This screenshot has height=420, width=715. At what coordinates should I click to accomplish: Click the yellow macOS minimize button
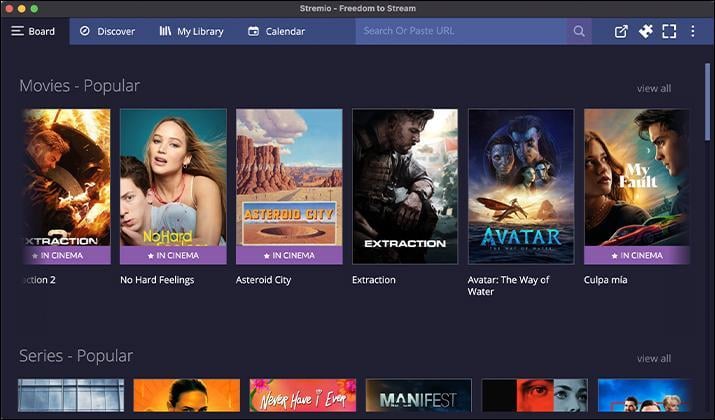(21, 9)
